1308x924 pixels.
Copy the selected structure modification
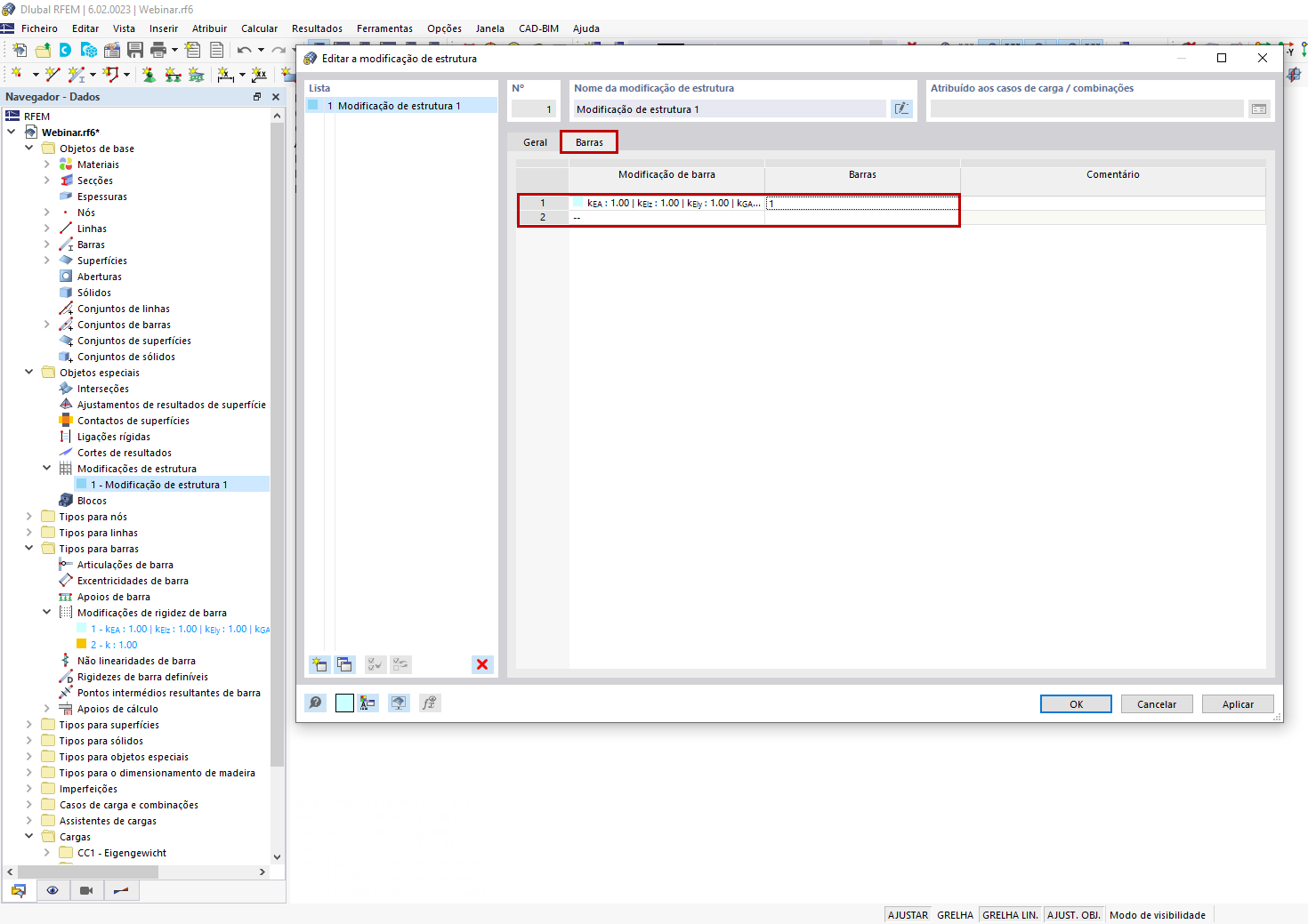pos(344,664)
